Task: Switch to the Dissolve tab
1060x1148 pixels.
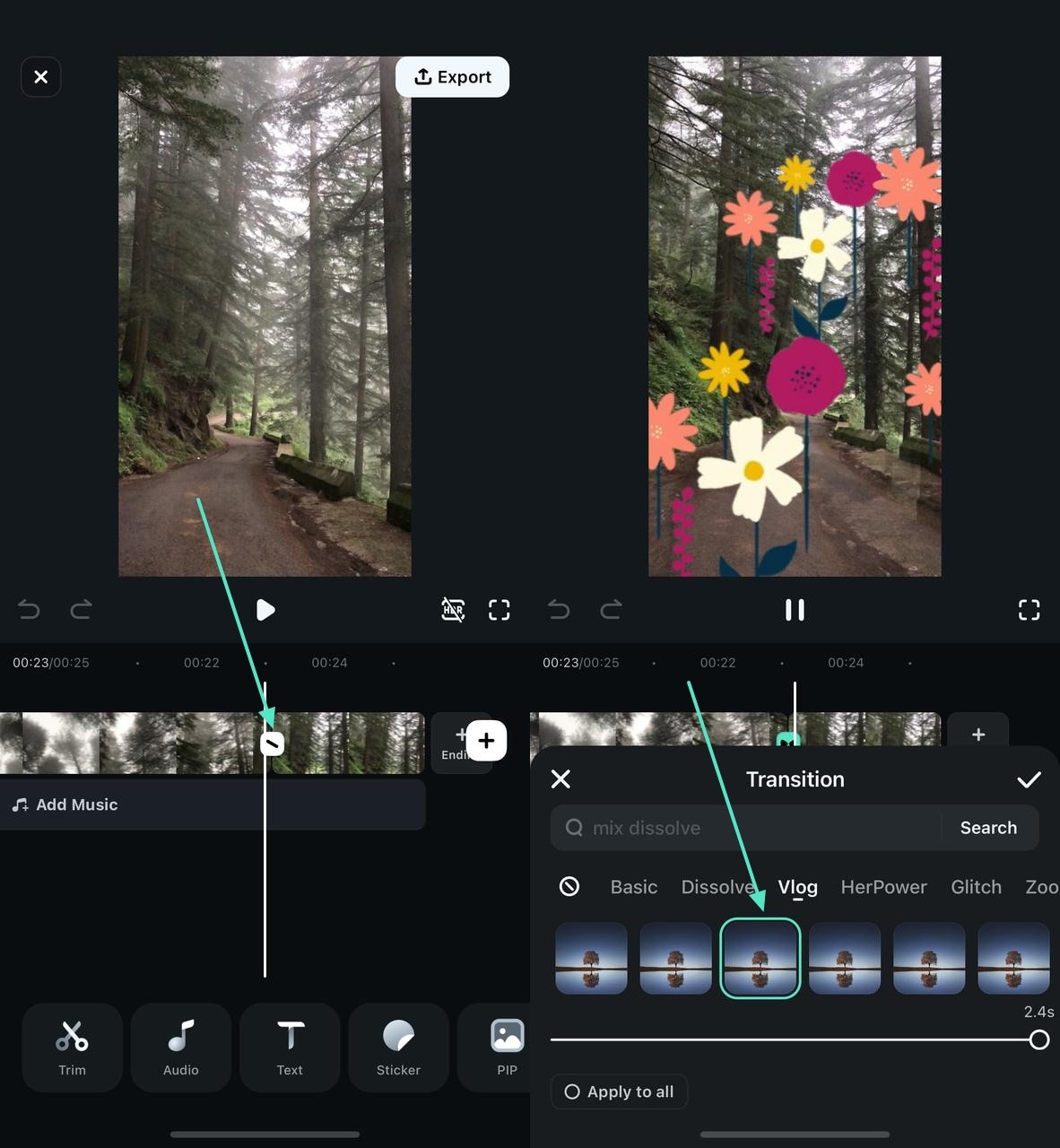Action: [x=717, y=887]
